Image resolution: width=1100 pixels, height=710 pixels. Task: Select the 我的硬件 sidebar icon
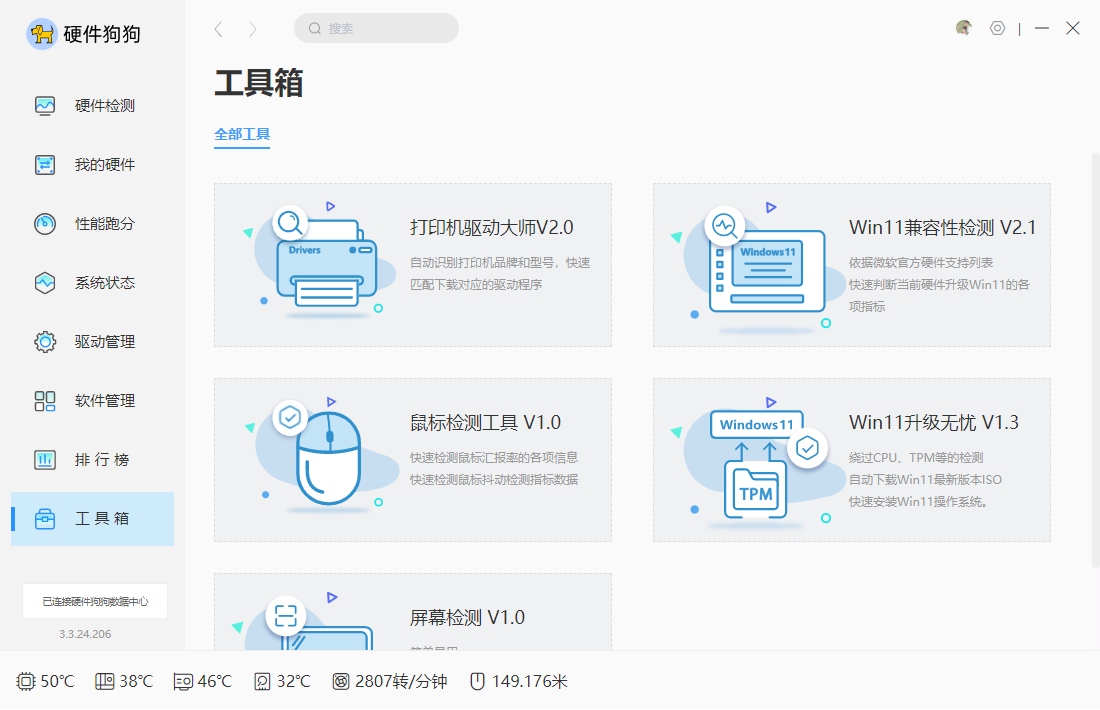(45, 165)
